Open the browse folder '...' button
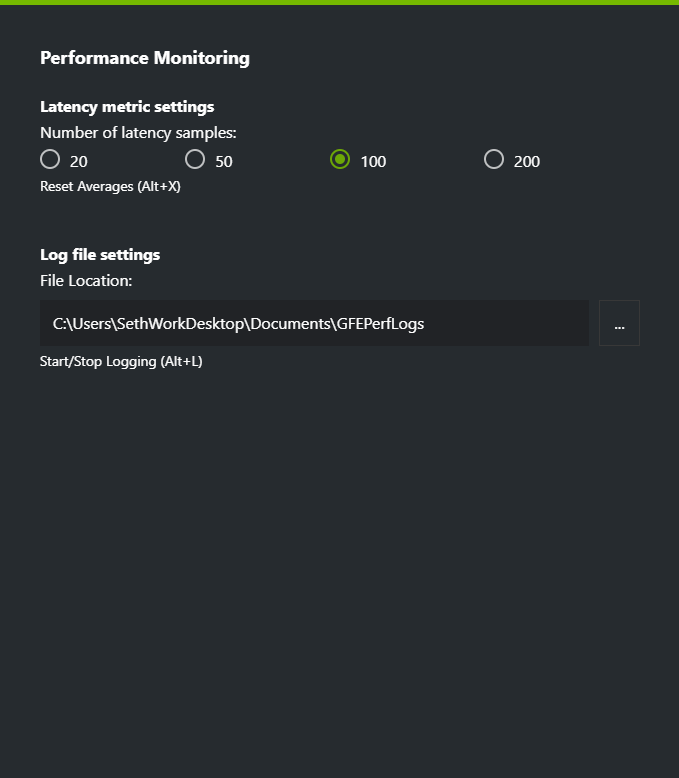 coord(619,323)
